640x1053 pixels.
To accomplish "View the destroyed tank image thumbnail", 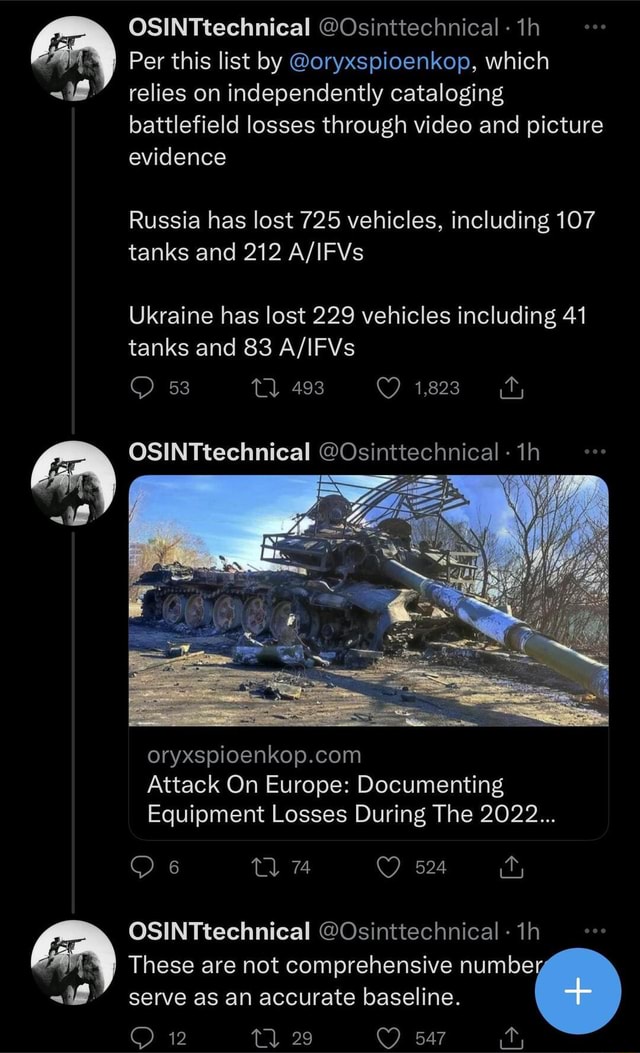I will (369, 600).
